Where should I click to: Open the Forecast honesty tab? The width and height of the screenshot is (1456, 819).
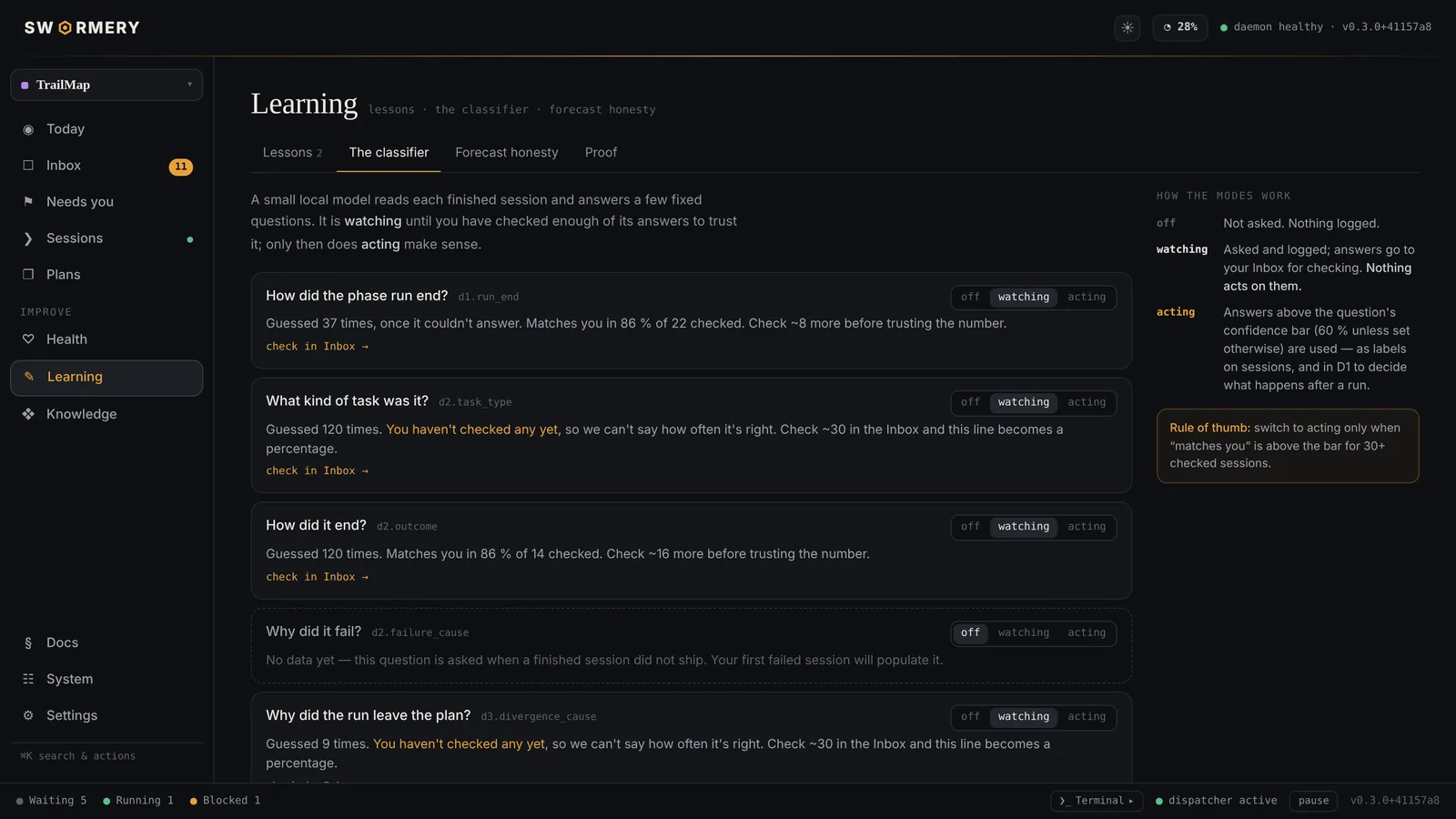(507, 153)
